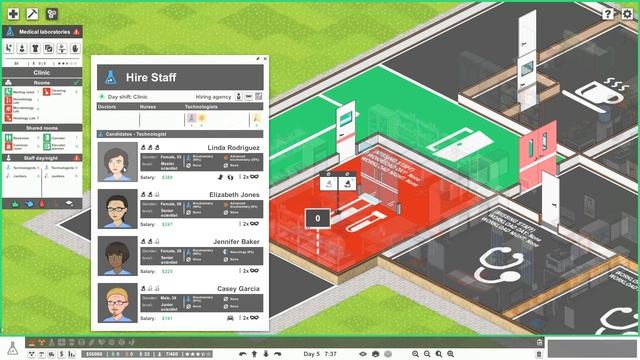Viewport: 640px width, 360px height.
Task: Click the copy rooms icon in department toolbar
Action: [49, 49]
